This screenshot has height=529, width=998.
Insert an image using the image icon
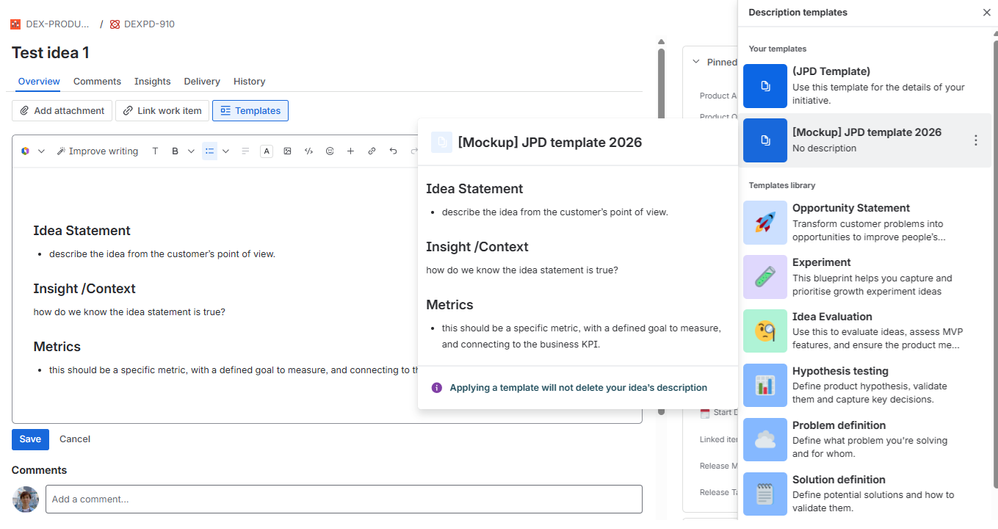(288, 151)
